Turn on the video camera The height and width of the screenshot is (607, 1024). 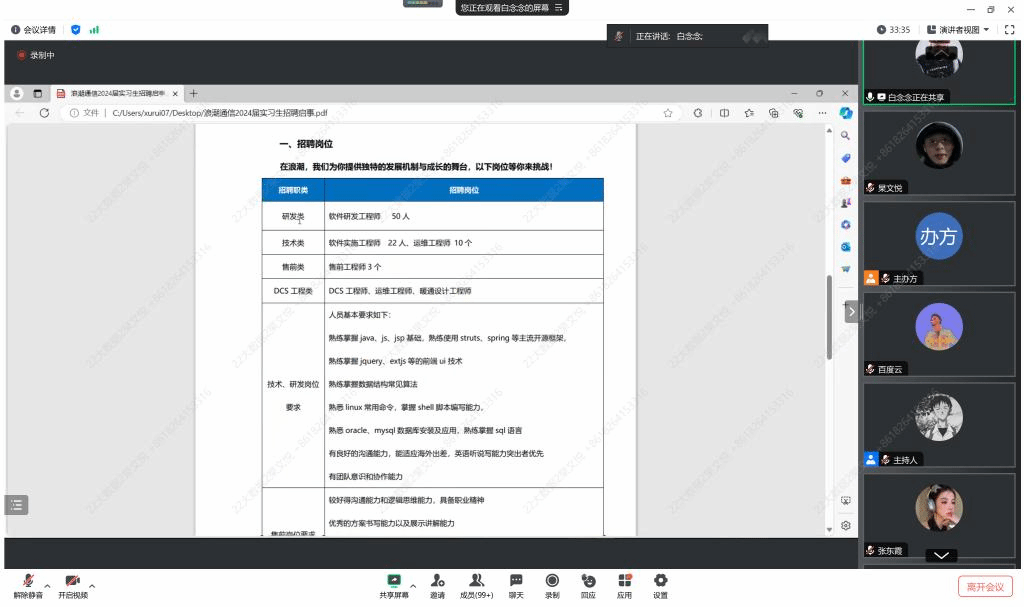(72, 586)
